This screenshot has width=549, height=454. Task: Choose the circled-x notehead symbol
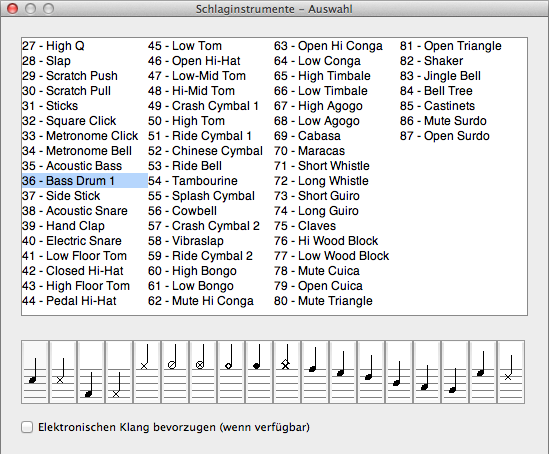tap(203, 372)
